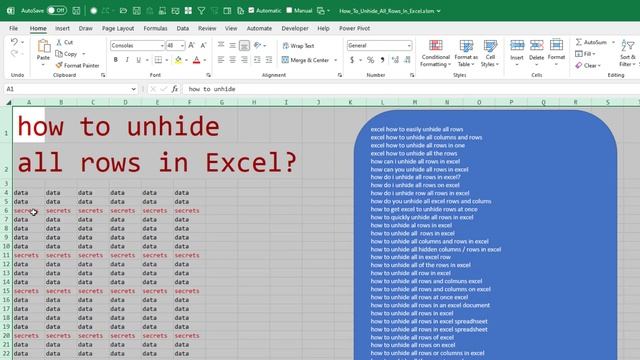Switch to the Page Layout tab
640x360 pixels.
(x=118, y=28)
